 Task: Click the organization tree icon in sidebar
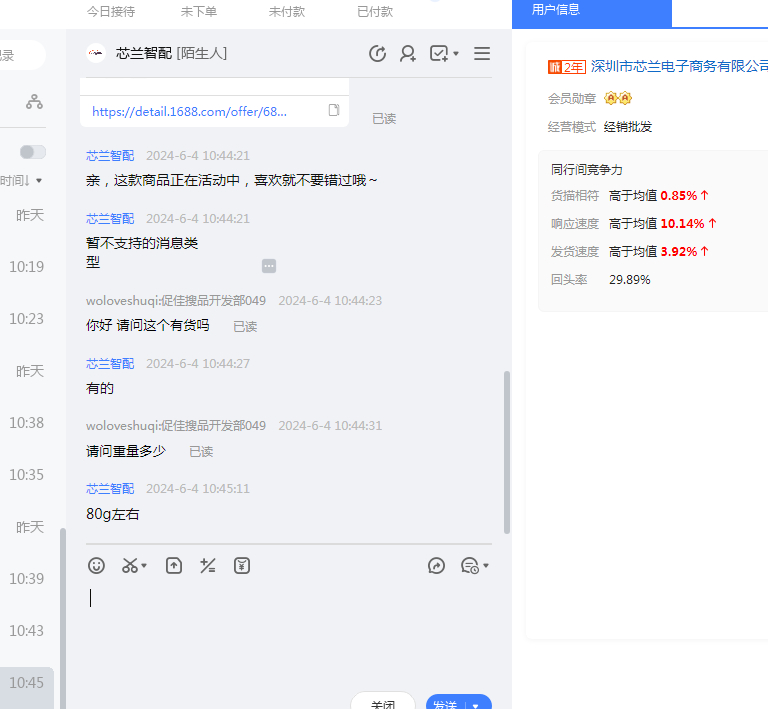coord(35,102)
